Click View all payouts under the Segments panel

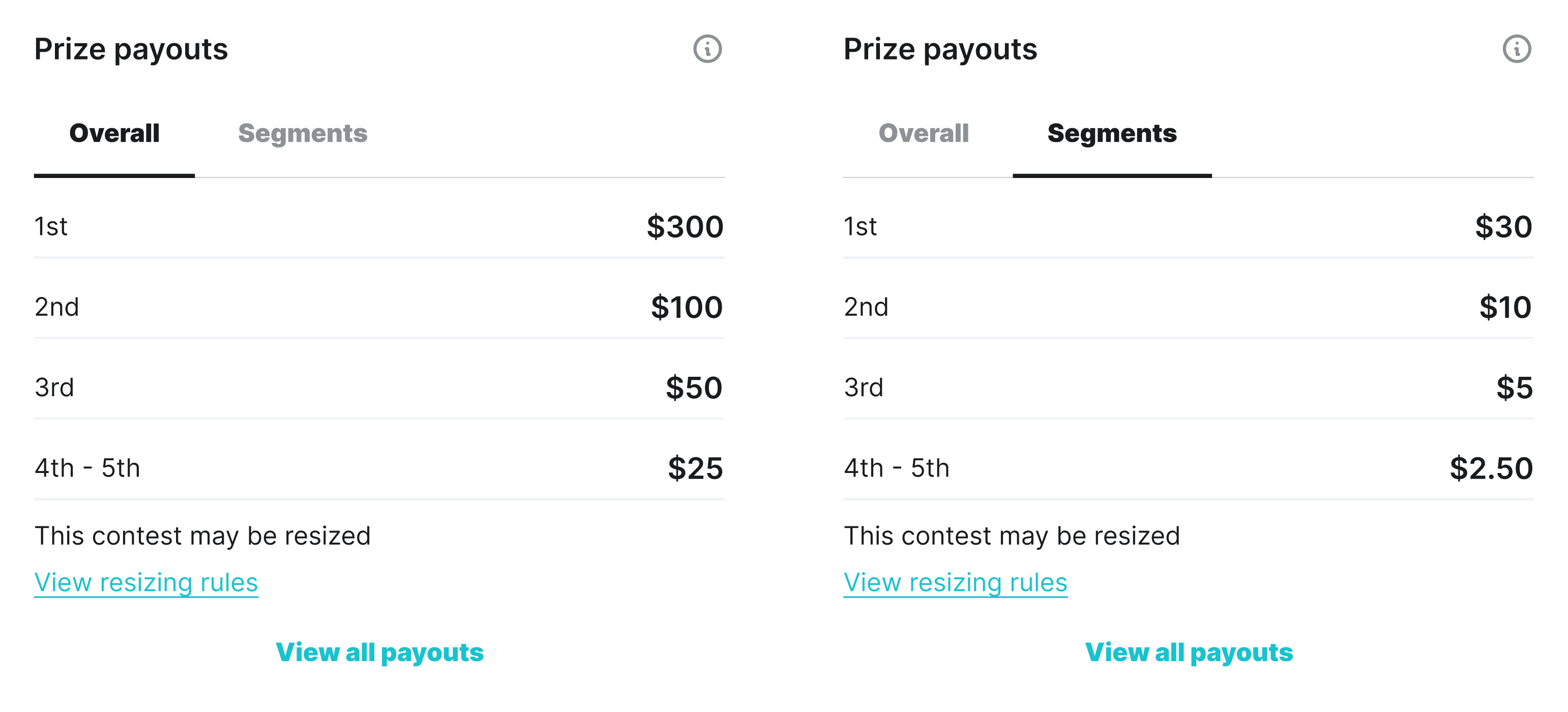1189,652
